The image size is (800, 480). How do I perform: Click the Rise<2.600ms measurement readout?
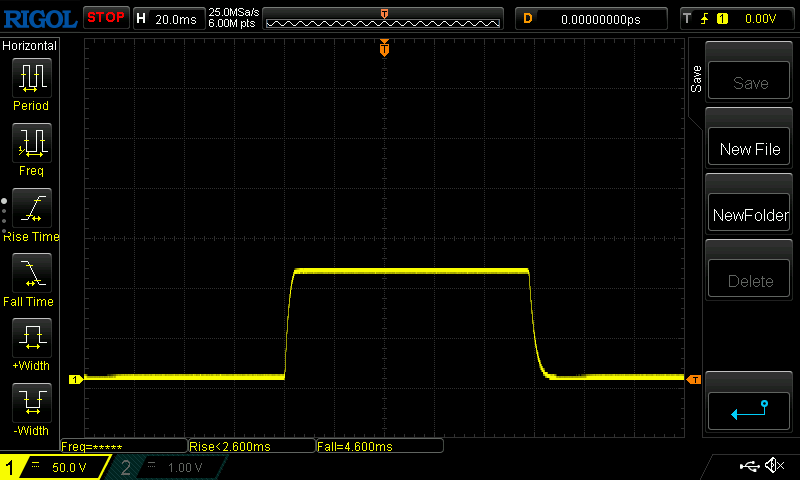[x=252, y=446]
